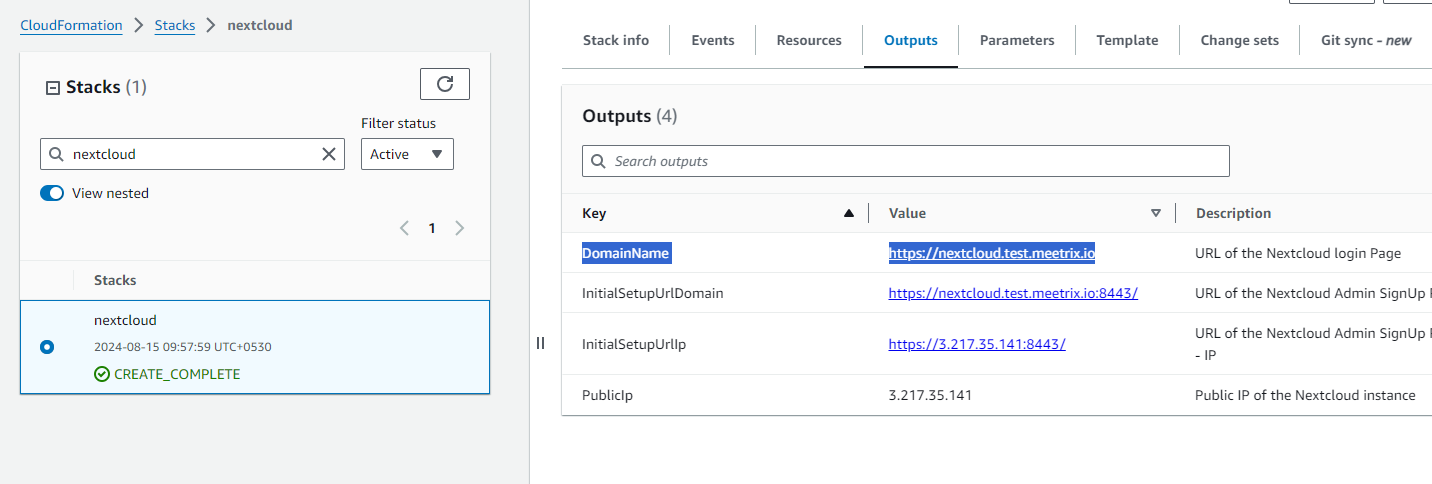Click the Public IP of Nextcloud instance description

tap(1305, 395)
